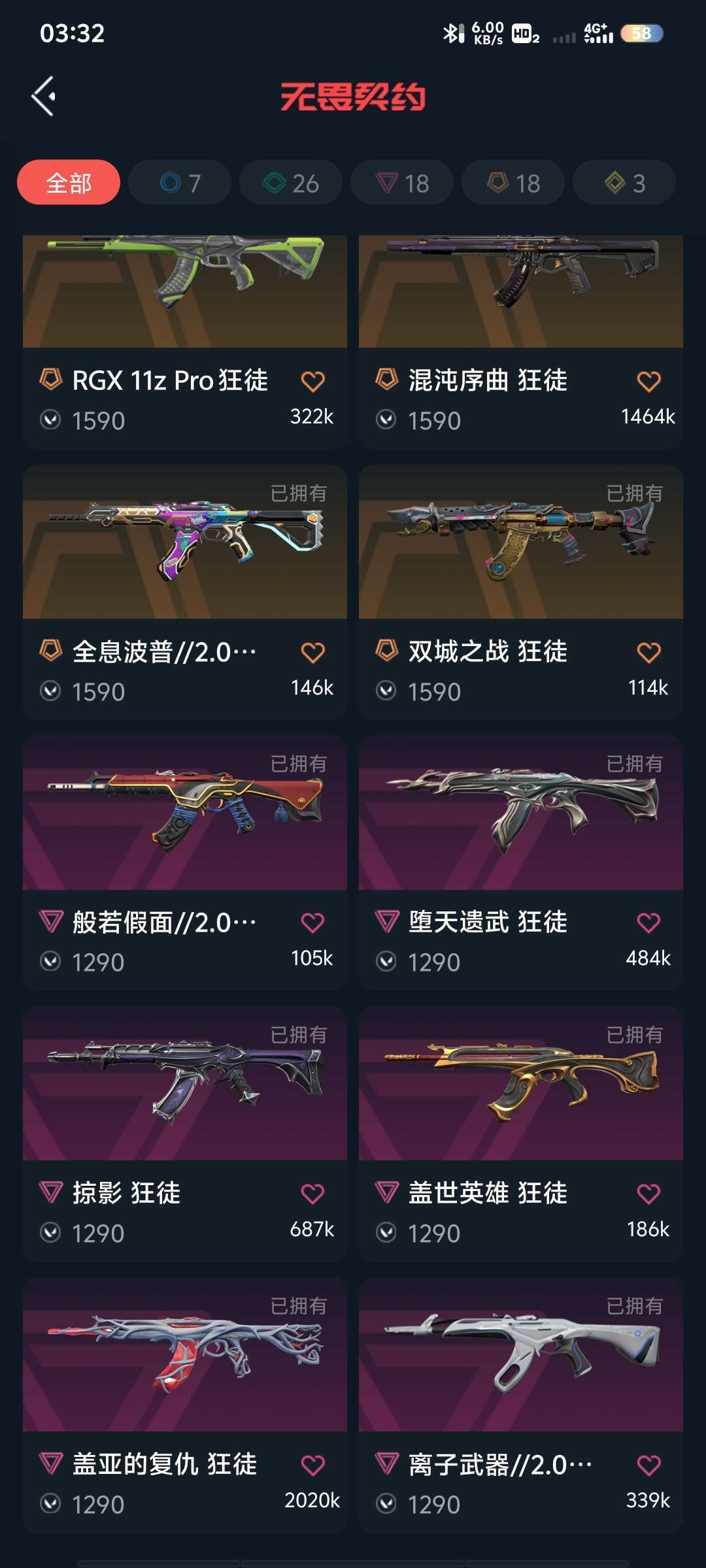This screenshot has height=1568, width=706.
Task: Tap heart icon for 全息波普//2.0
Action: [x=312, y=652]
